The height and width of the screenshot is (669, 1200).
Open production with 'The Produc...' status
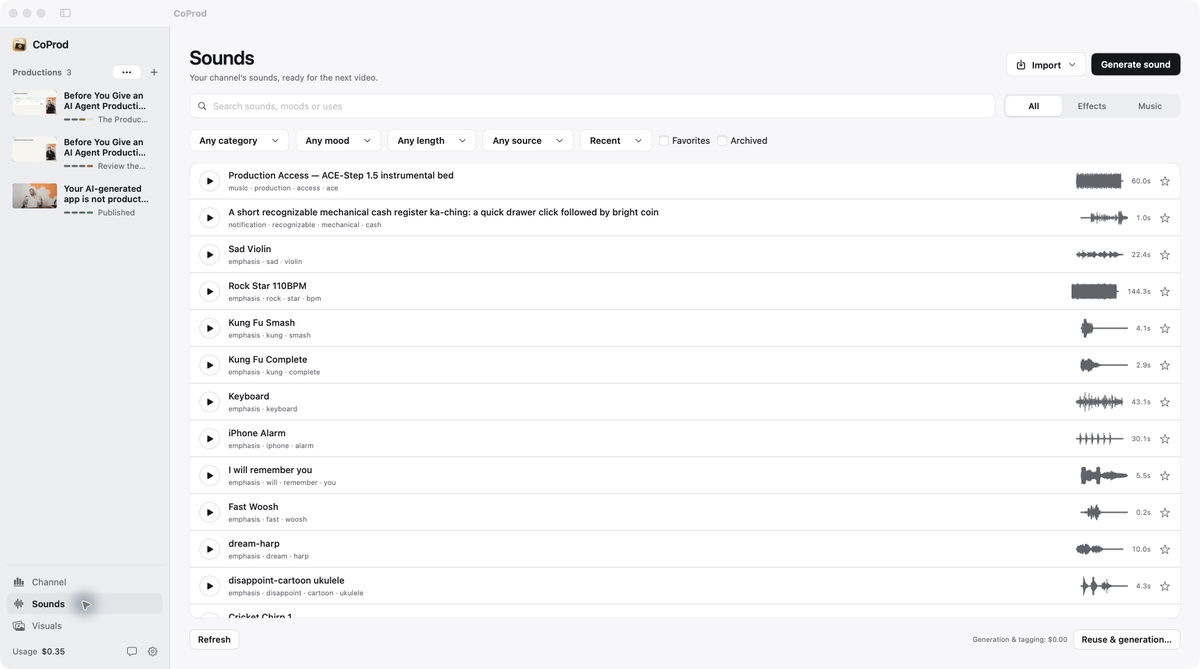[84, 107]
